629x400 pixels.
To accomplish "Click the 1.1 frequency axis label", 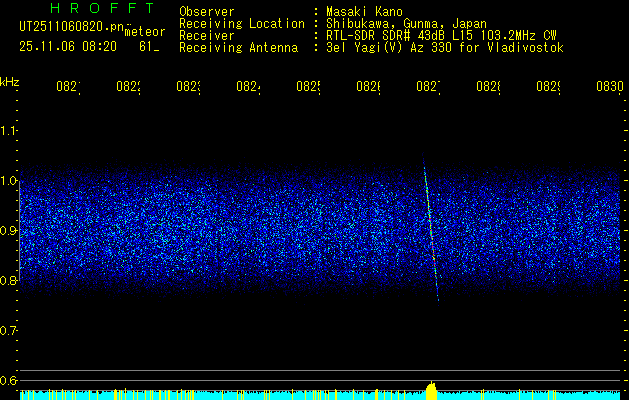I will pyautogui.click(x=8, y=130).
